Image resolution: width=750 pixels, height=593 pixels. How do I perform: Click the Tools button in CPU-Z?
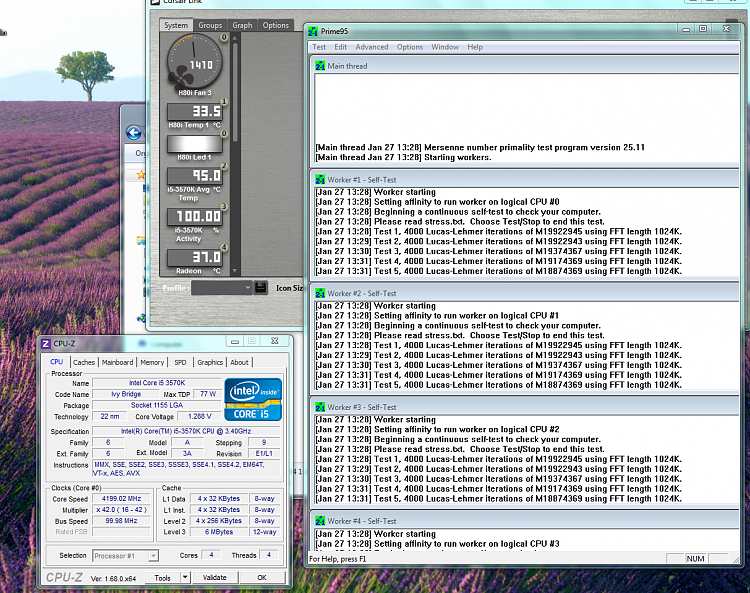[x=163, y=577]
